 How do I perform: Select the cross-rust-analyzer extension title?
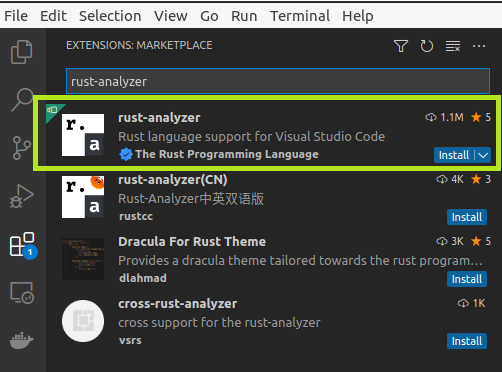pyautogui.click(x=178, y=304)
